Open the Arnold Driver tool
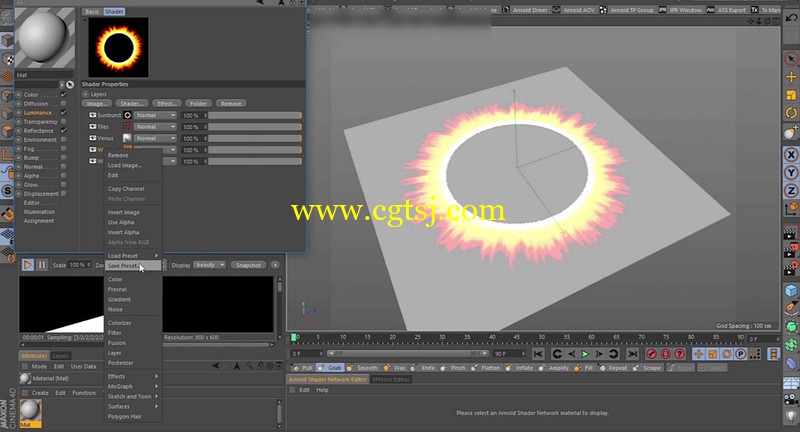Image resolution: width=800 pixels, height=432 pixels. pyautogui.click(x=526, y=10)
